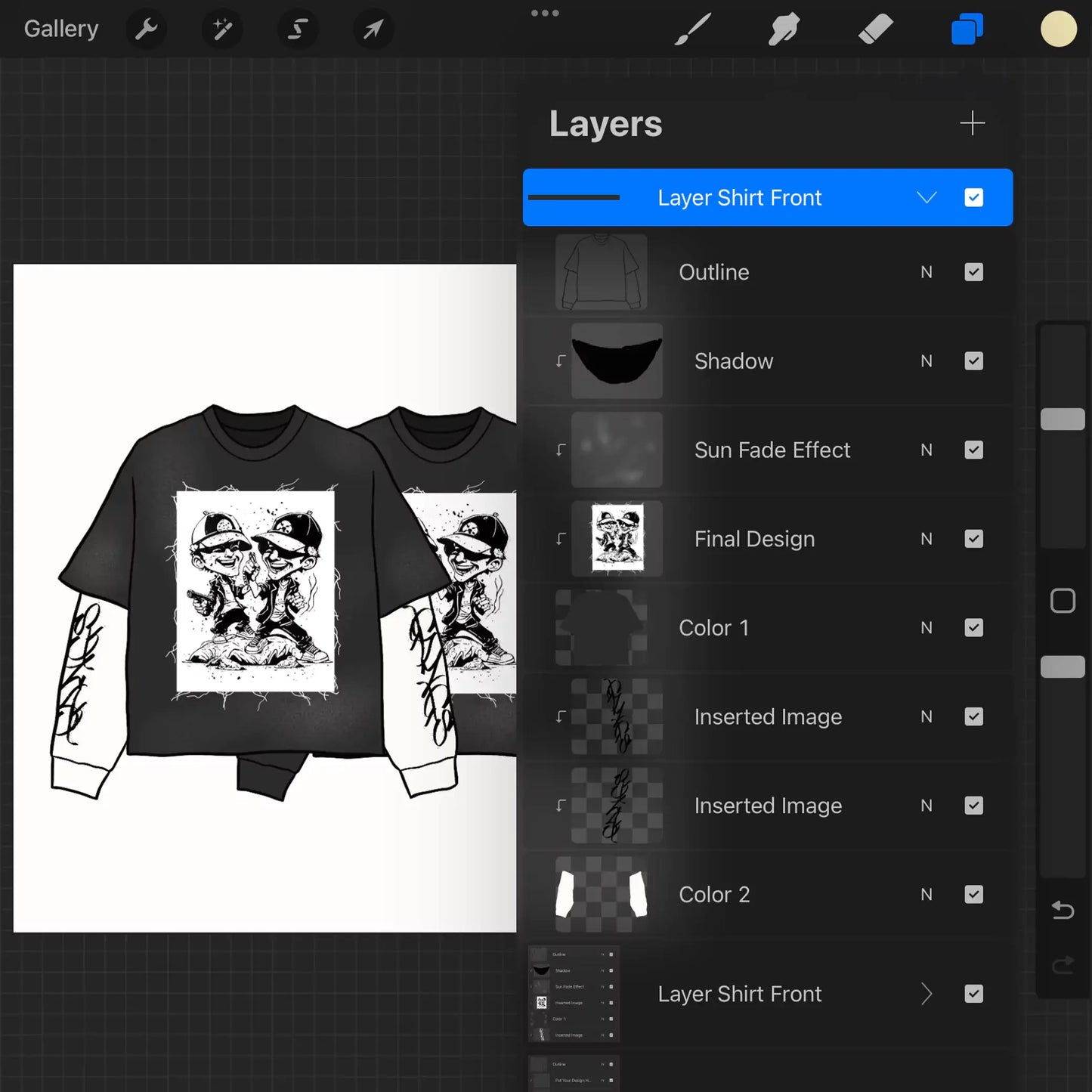Open the Adjustments magic wand menu
Image resolution: width=1092 pixels, height=1092 pixels.
point(221,29)
